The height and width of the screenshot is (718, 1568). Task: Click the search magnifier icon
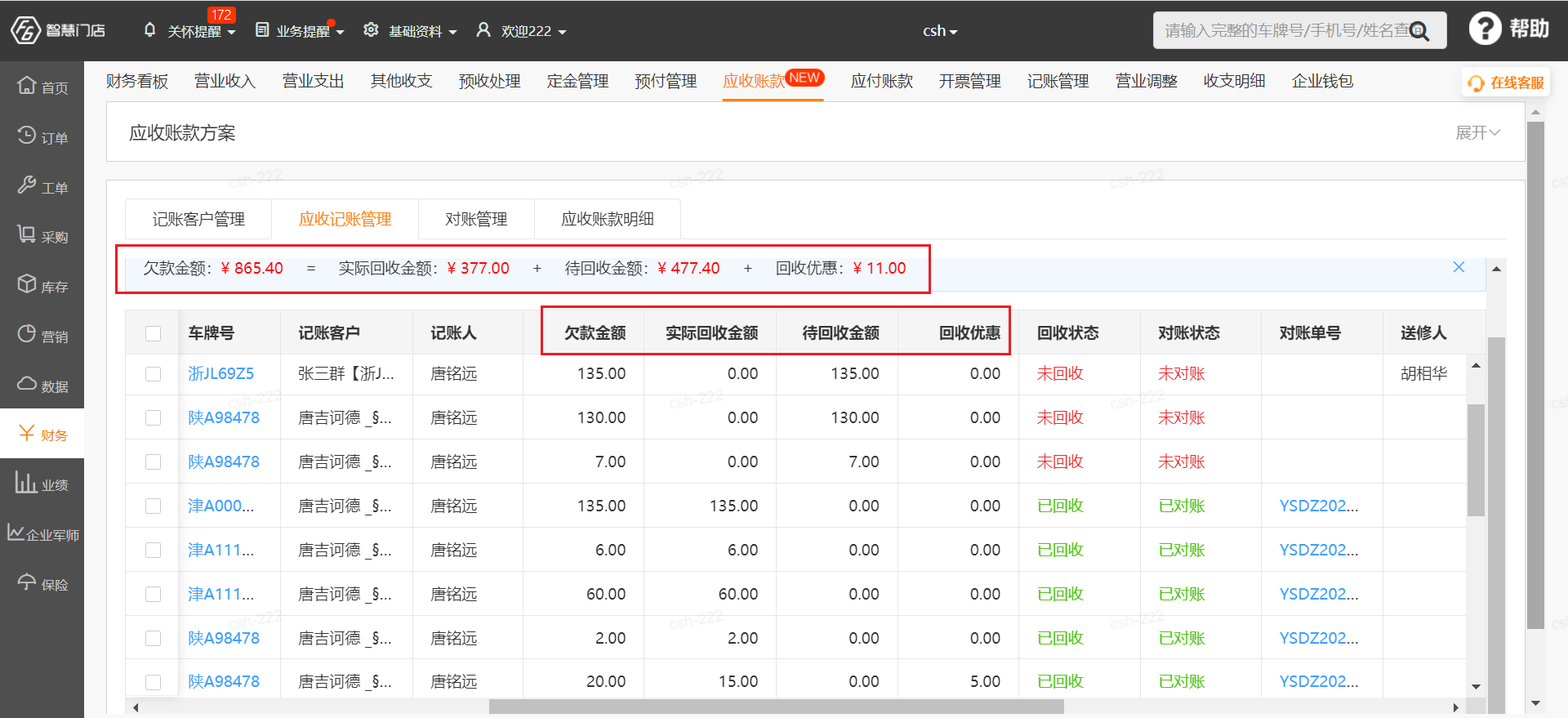pos(1419,31)
